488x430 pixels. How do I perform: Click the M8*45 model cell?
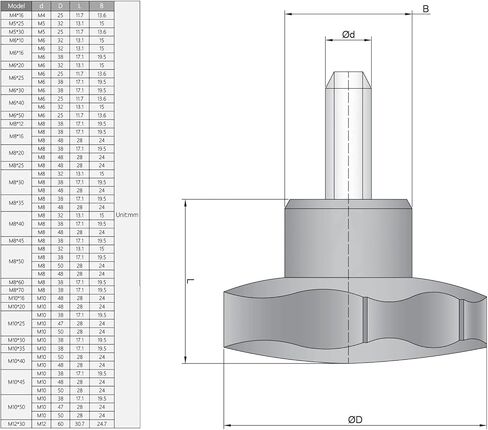16,241
